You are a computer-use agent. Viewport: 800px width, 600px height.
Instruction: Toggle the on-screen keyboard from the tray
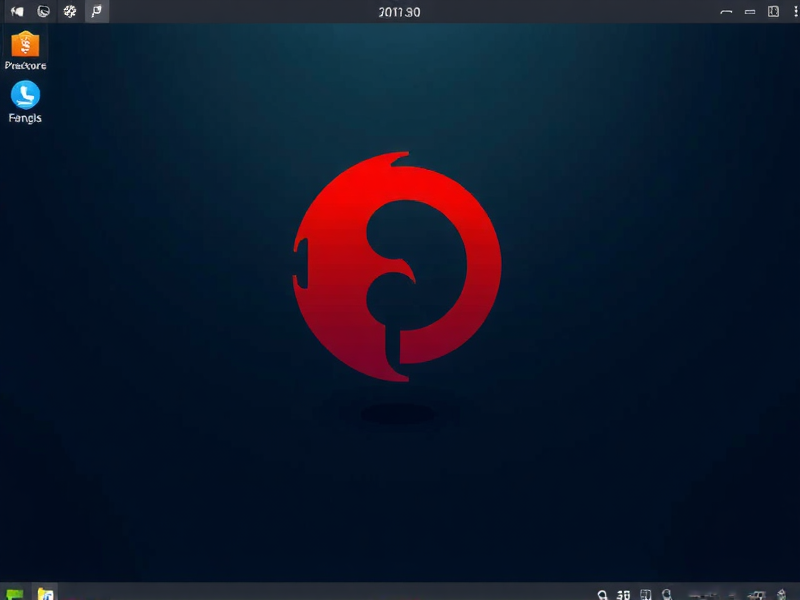tap(644, 593)
